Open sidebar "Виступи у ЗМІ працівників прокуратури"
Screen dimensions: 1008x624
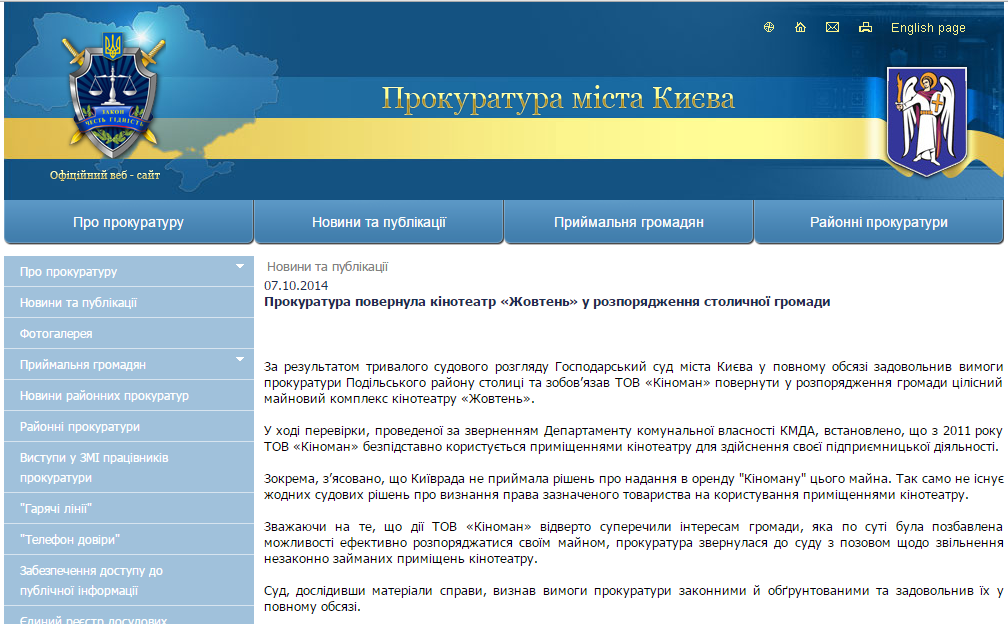[x=129, y=467]
